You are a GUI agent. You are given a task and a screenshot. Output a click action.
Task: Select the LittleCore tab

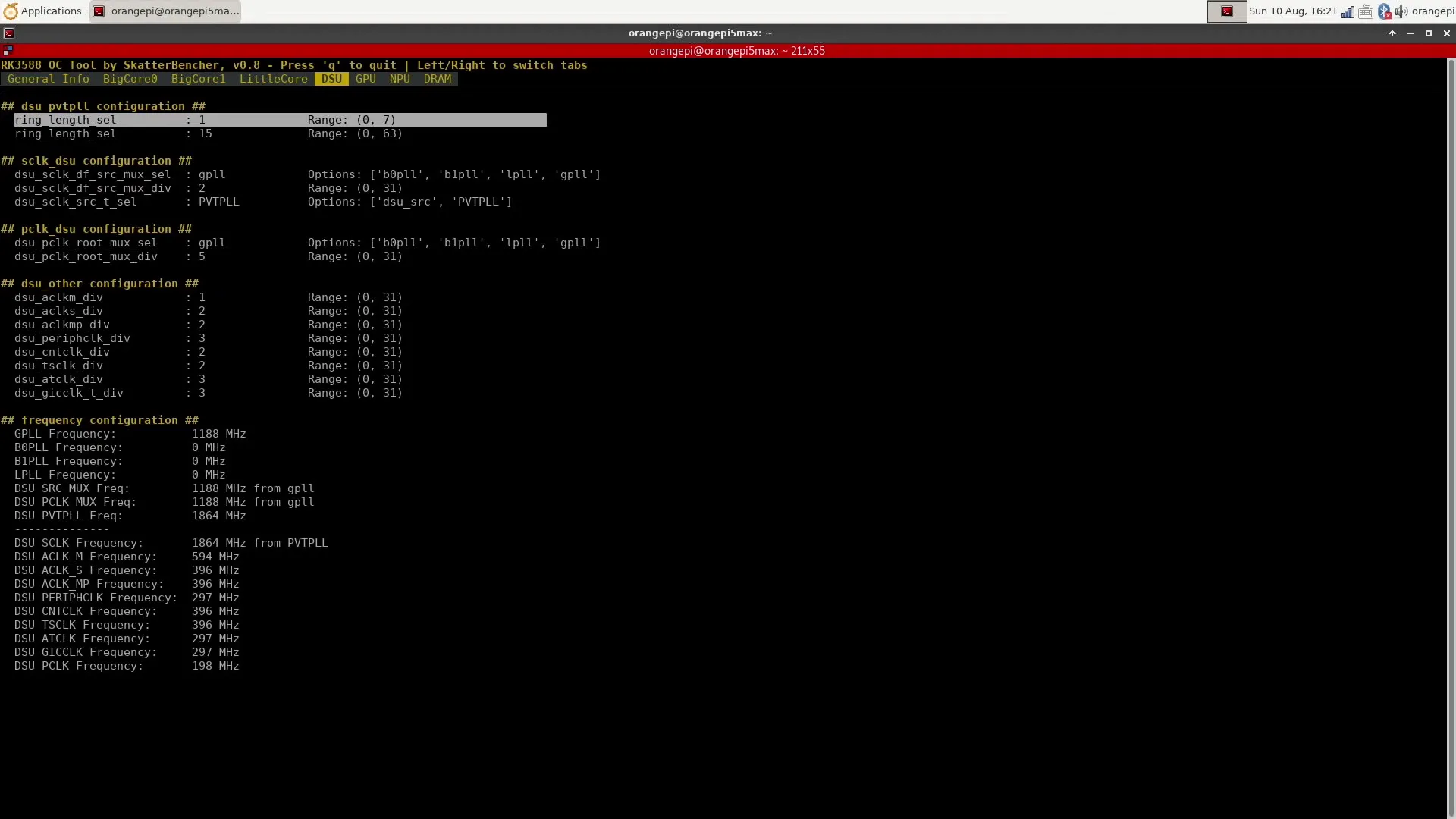(273, 79)
